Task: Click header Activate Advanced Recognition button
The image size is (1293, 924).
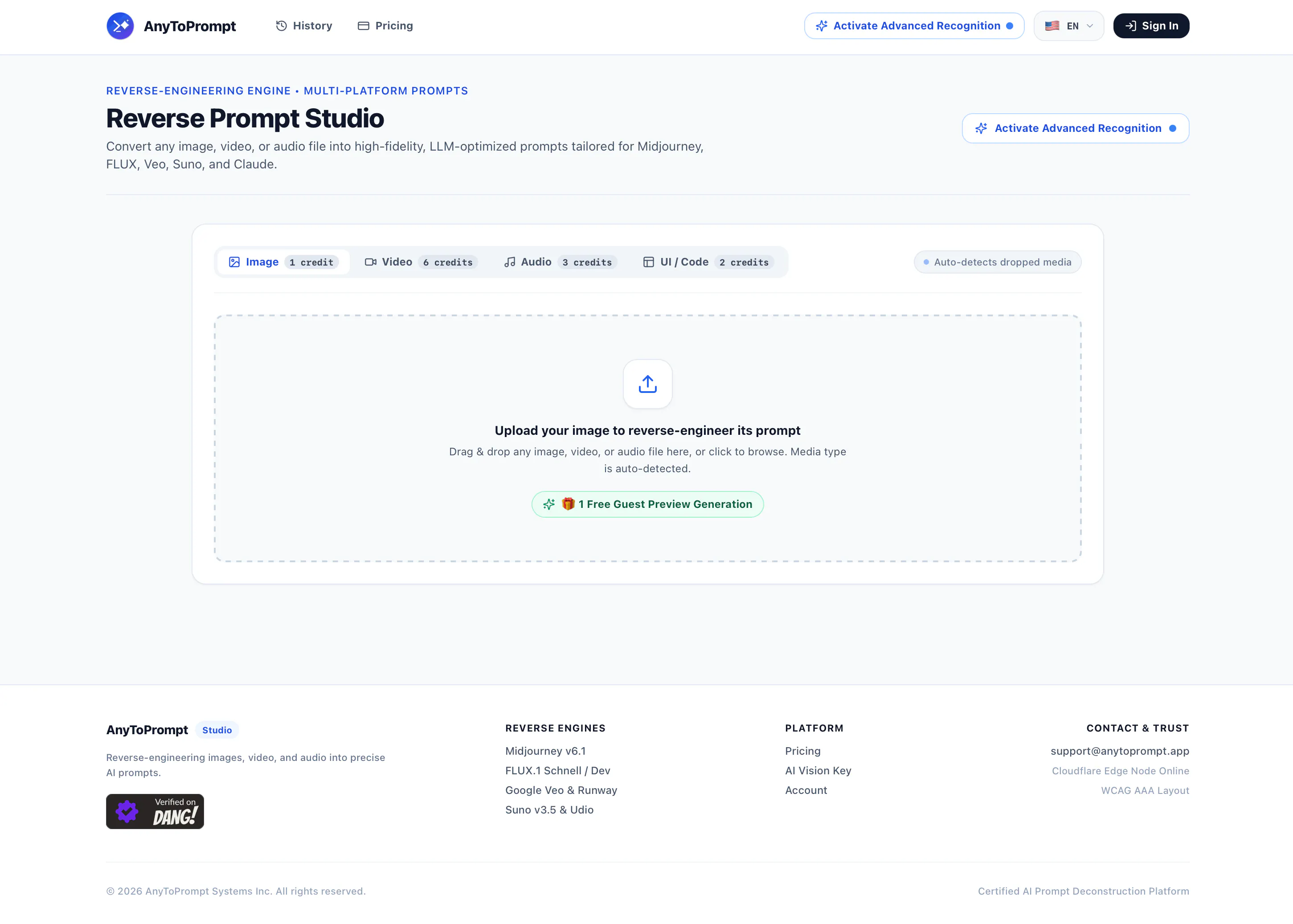Action: click(x=913, y=25)
